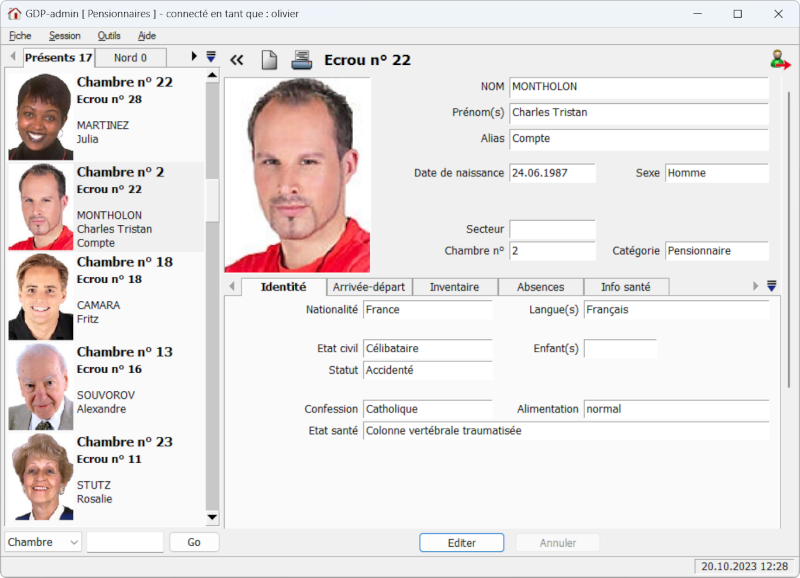This screenshot has height=578, width=800.
Task: Switch to the Inventaire tab
Action: (454, 287)
